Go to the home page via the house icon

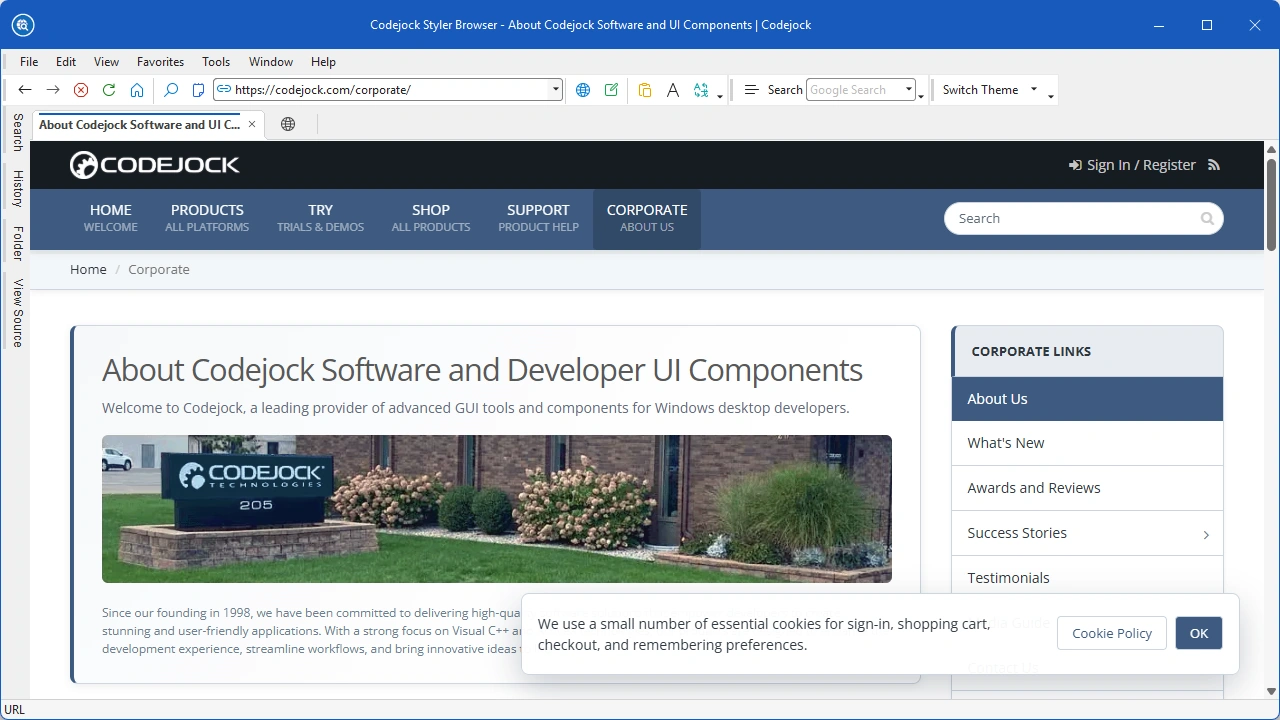coord(137,90)
